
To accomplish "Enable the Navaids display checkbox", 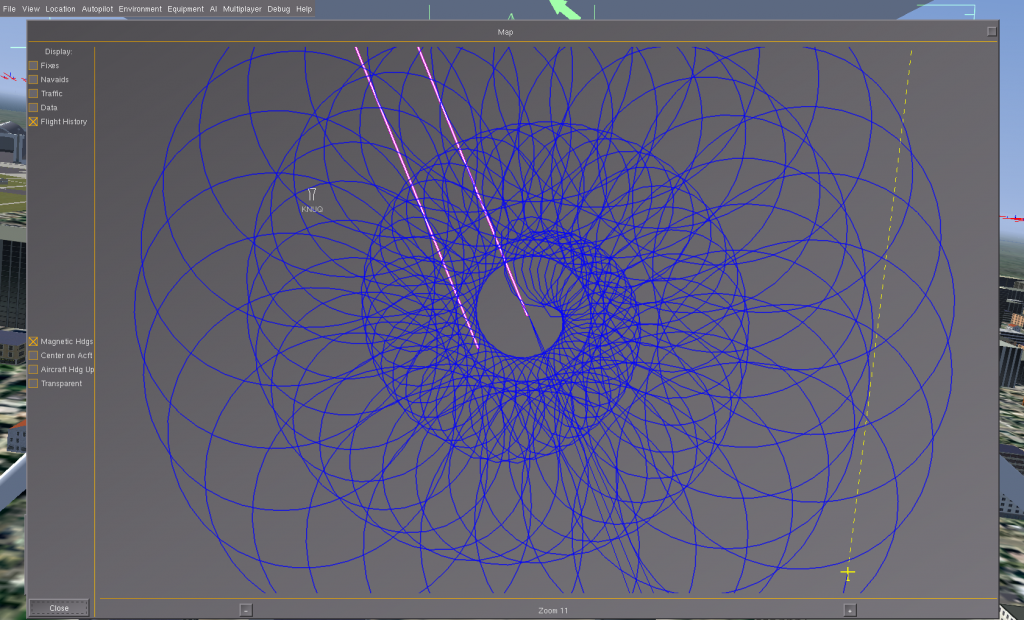I will pyautogui.click(x=33, y=80).
